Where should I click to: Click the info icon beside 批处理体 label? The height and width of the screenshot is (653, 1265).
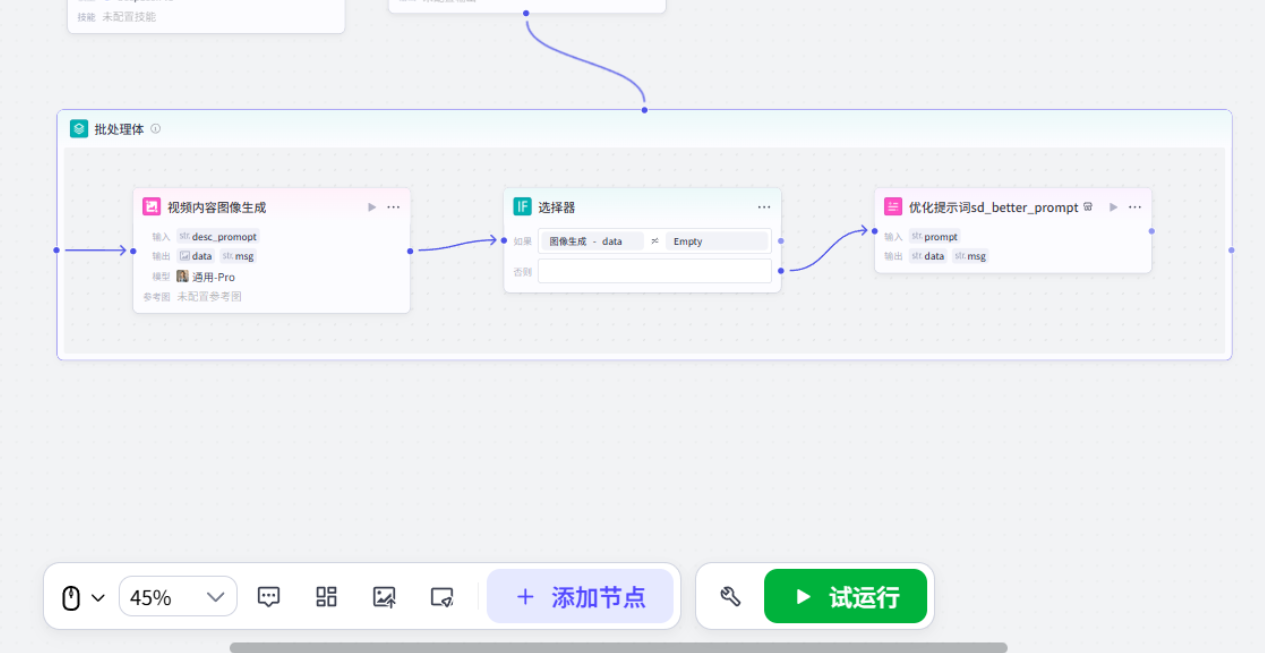coord(155,129)
